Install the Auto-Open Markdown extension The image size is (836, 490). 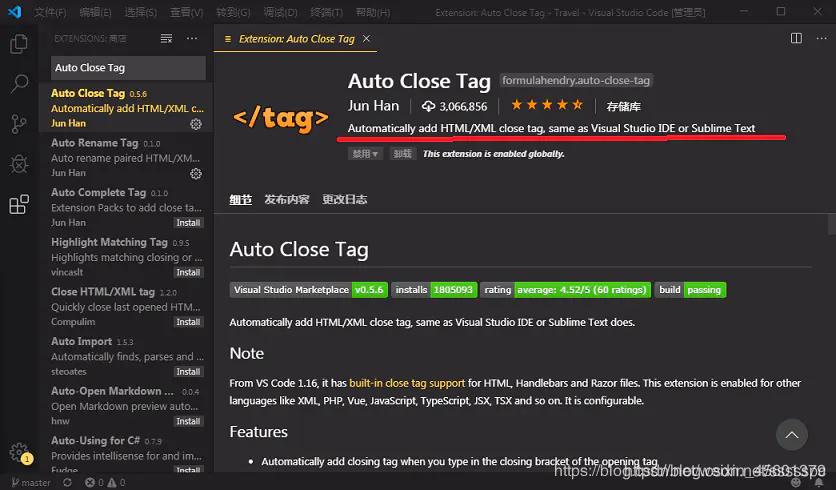click(x=188, y=421)
